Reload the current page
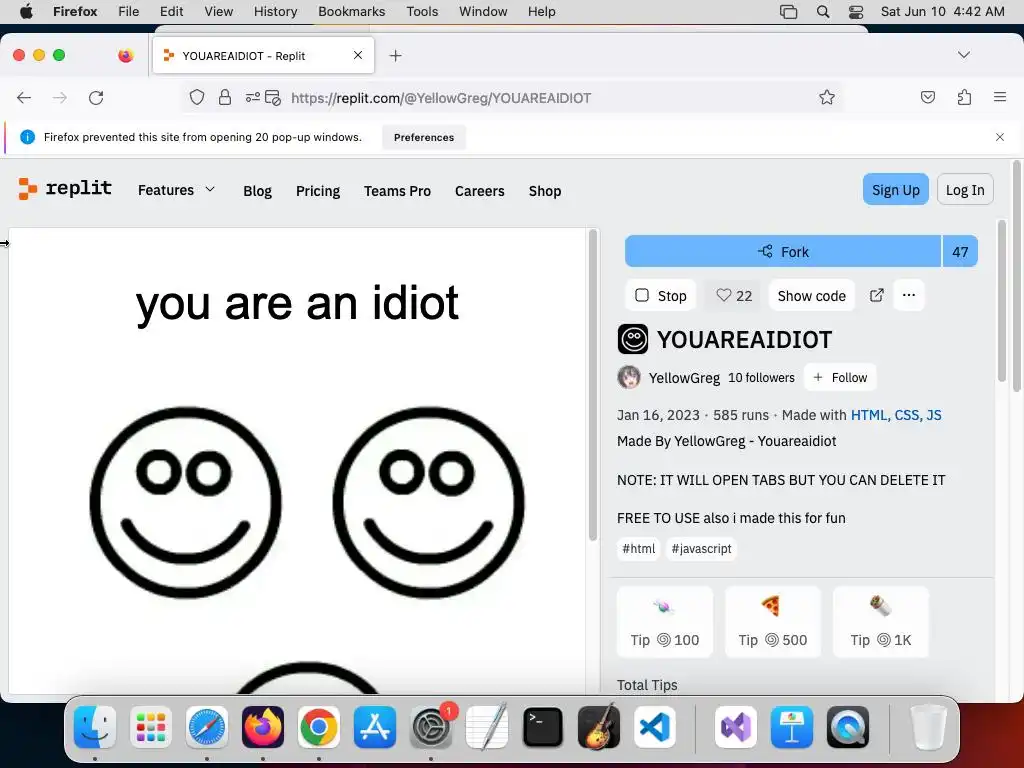Screen dimensions: 1024x768 (96, 98)
